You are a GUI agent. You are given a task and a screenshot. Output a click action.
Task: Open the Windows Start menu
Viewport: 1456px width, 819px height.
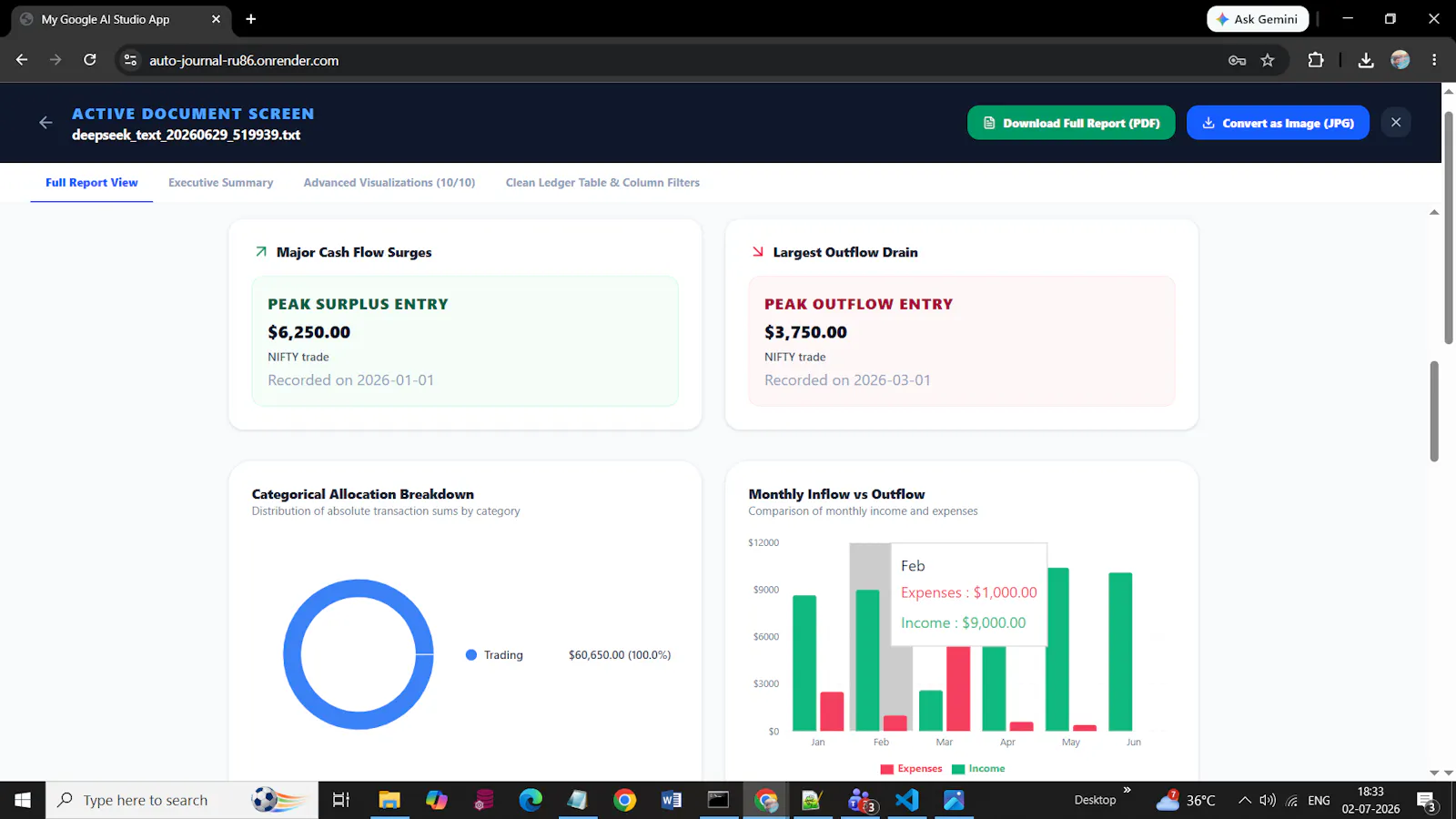coord(23,800)
